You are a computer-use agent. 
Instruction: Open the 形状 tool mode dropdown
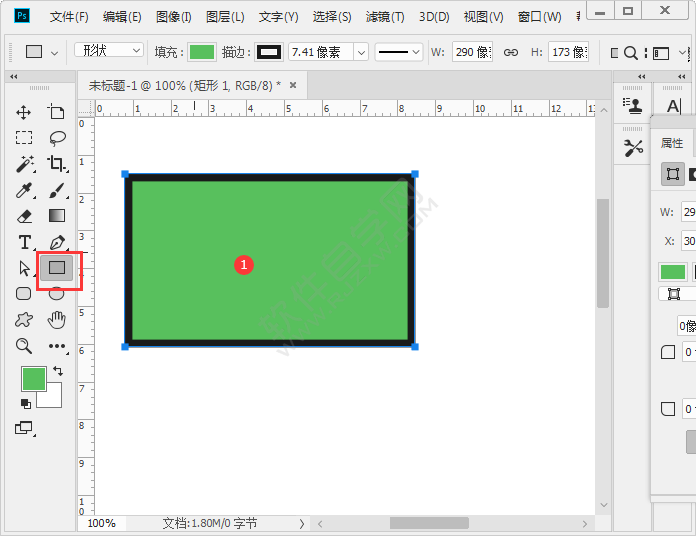tap(108, 50)
